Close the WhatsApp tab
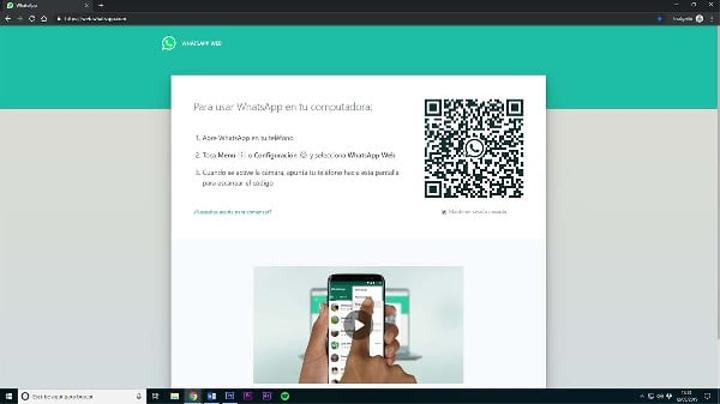Image resolution: width=720 pixels, height=404 pixels. [88, 5]
